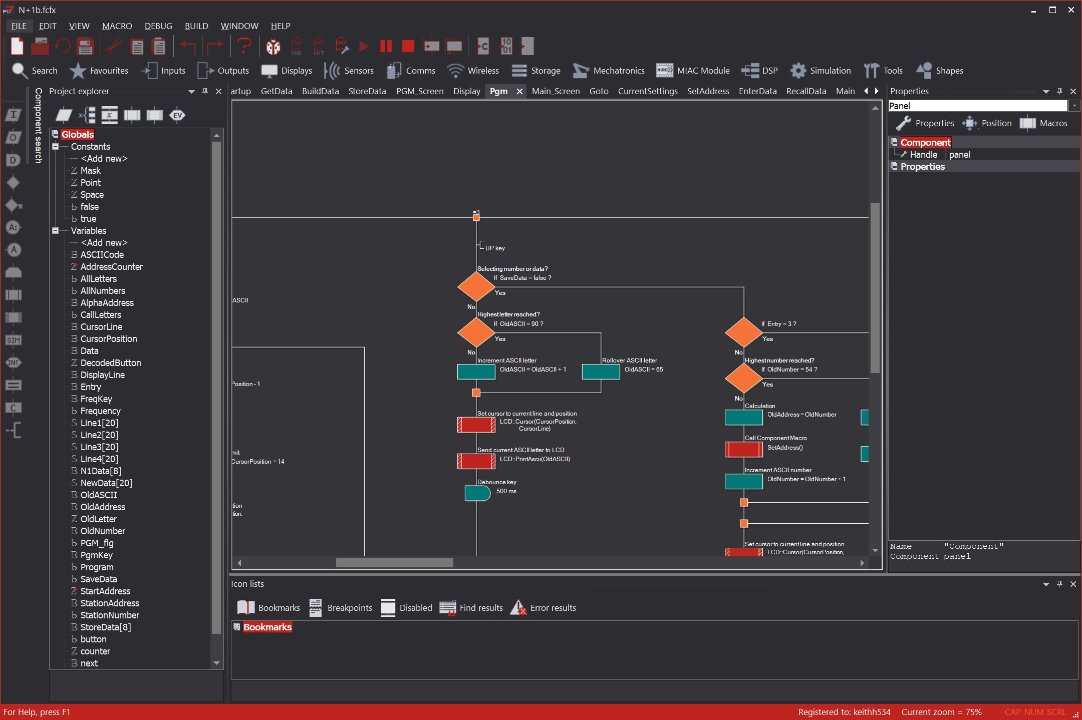Close the Pgm macro tab
Viewport: 1082px width, 720px height.
[x=520, y=91]
